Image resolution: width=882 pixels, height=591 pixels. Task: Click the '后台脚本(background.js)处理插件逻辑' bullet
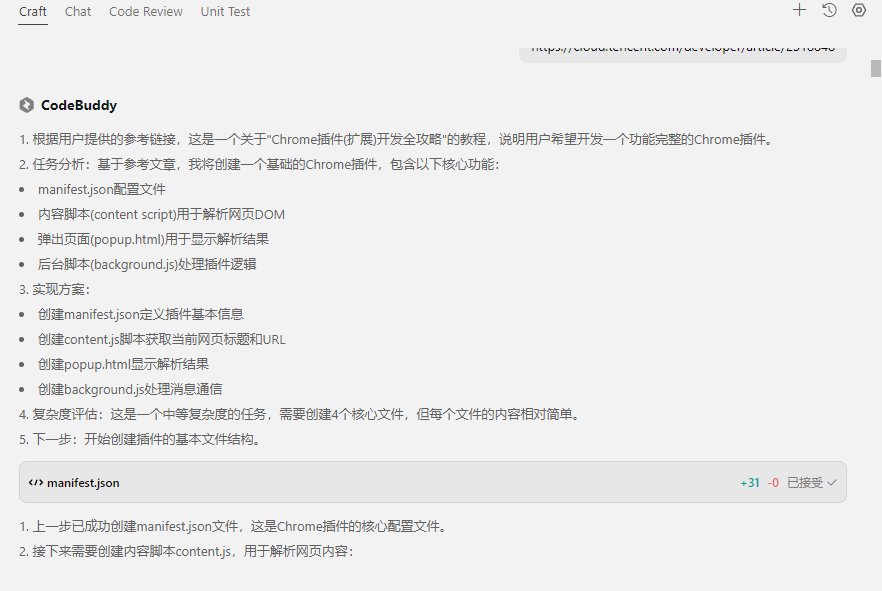click(147, 264)
